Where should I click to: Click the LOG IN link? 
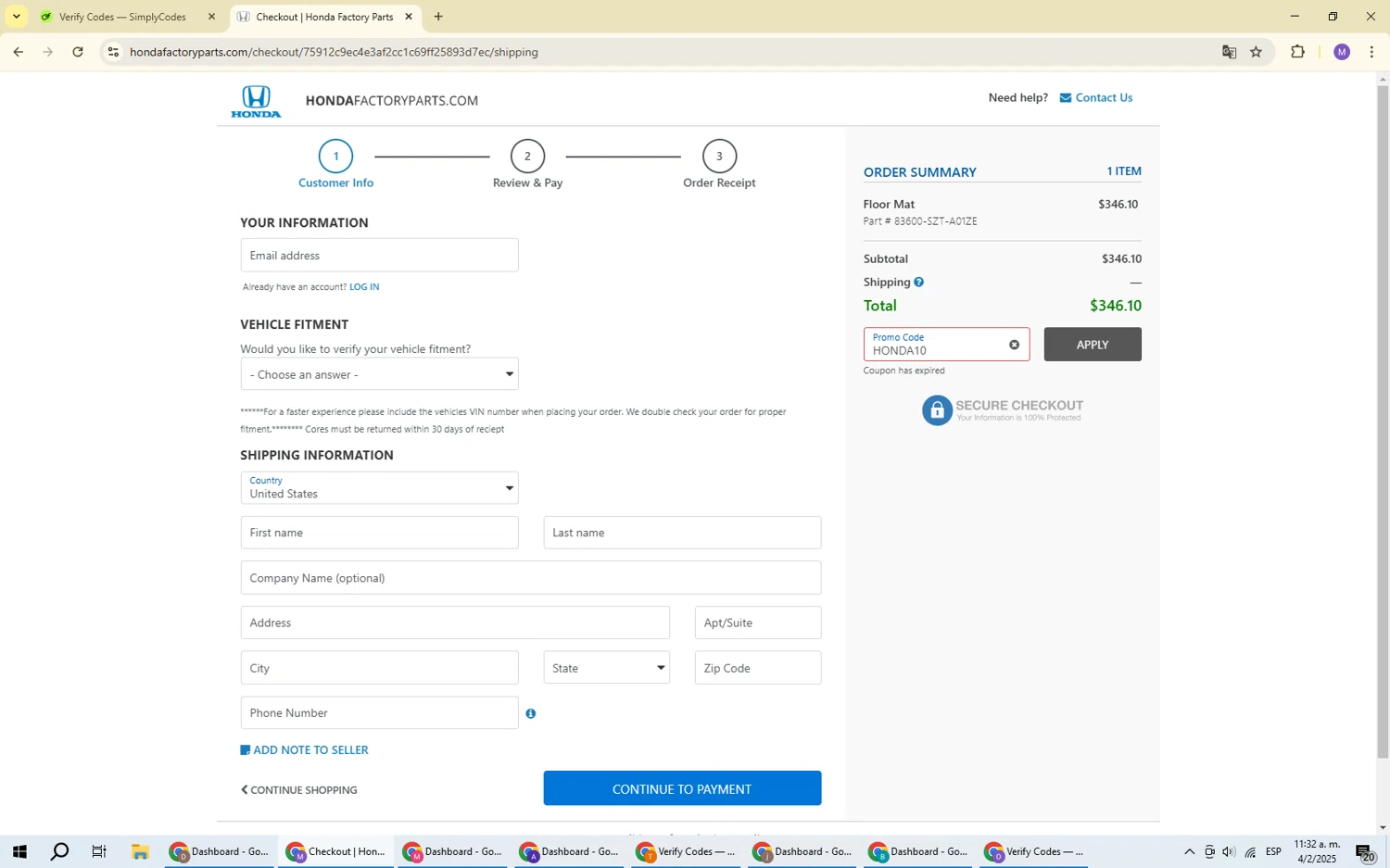click(364, 287)
